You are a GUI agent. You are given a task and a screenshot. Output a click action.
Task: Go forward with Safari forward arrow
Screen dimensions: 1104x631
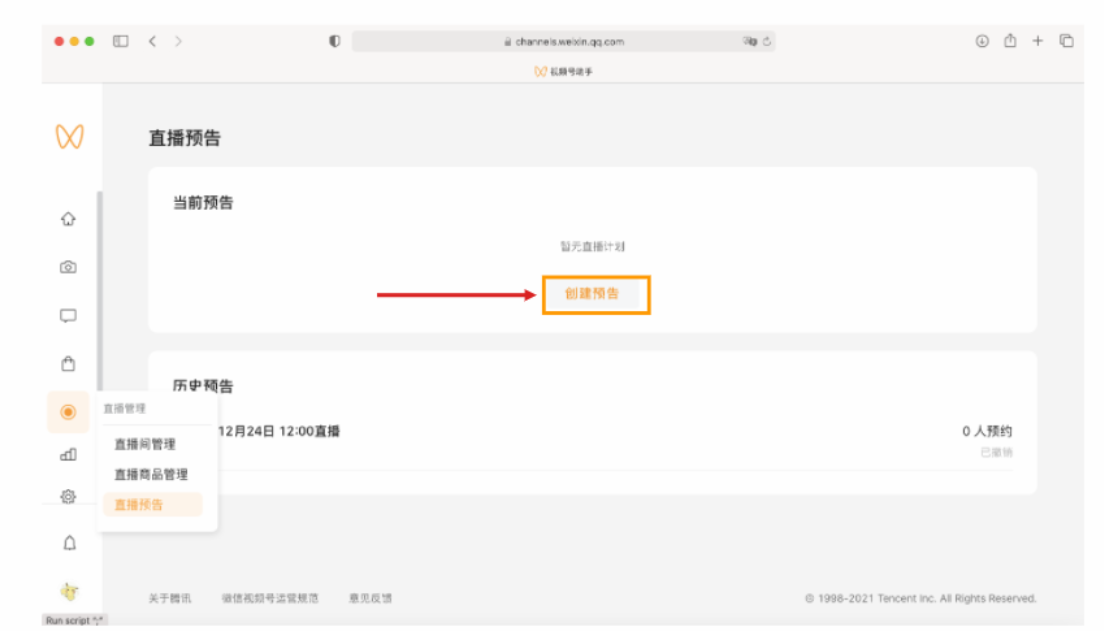178,42
